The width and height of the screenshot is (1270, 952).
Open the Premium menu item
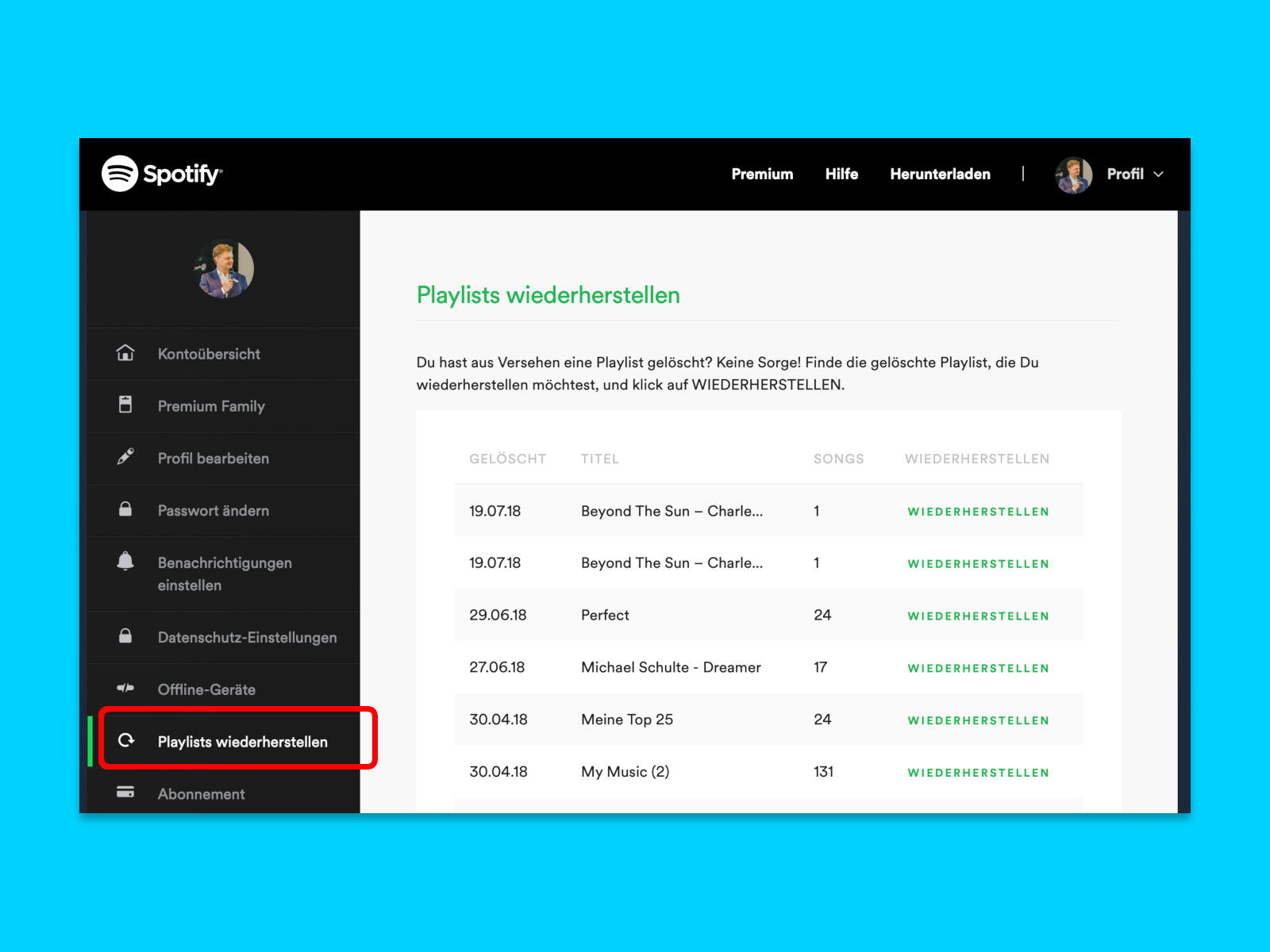pyautogui.click(x=762, y=174)
